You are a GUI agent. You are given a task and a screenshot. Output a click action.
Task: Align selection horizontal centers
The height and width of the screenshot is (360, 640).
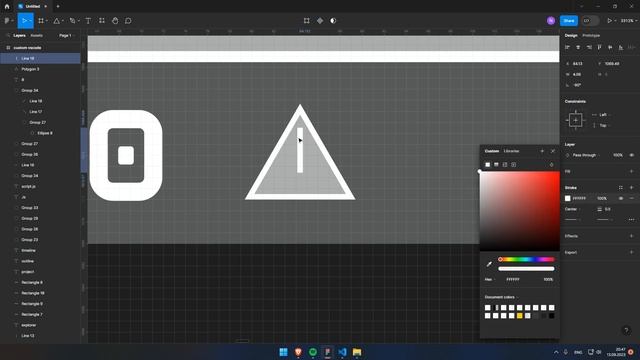[578, 47]
